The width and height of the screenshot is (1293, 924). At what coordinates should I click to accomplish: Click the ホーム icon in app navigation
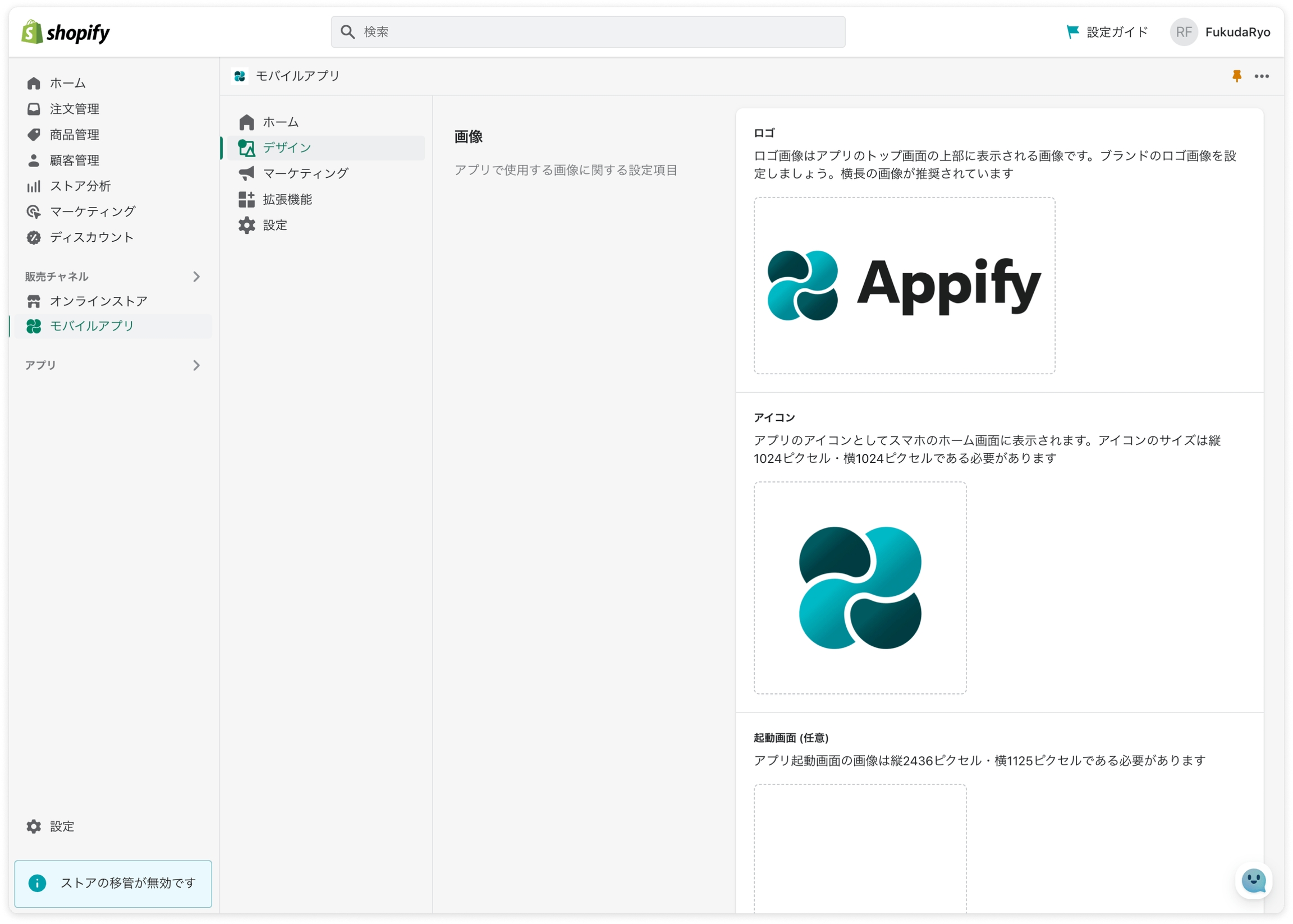(246, 122)
